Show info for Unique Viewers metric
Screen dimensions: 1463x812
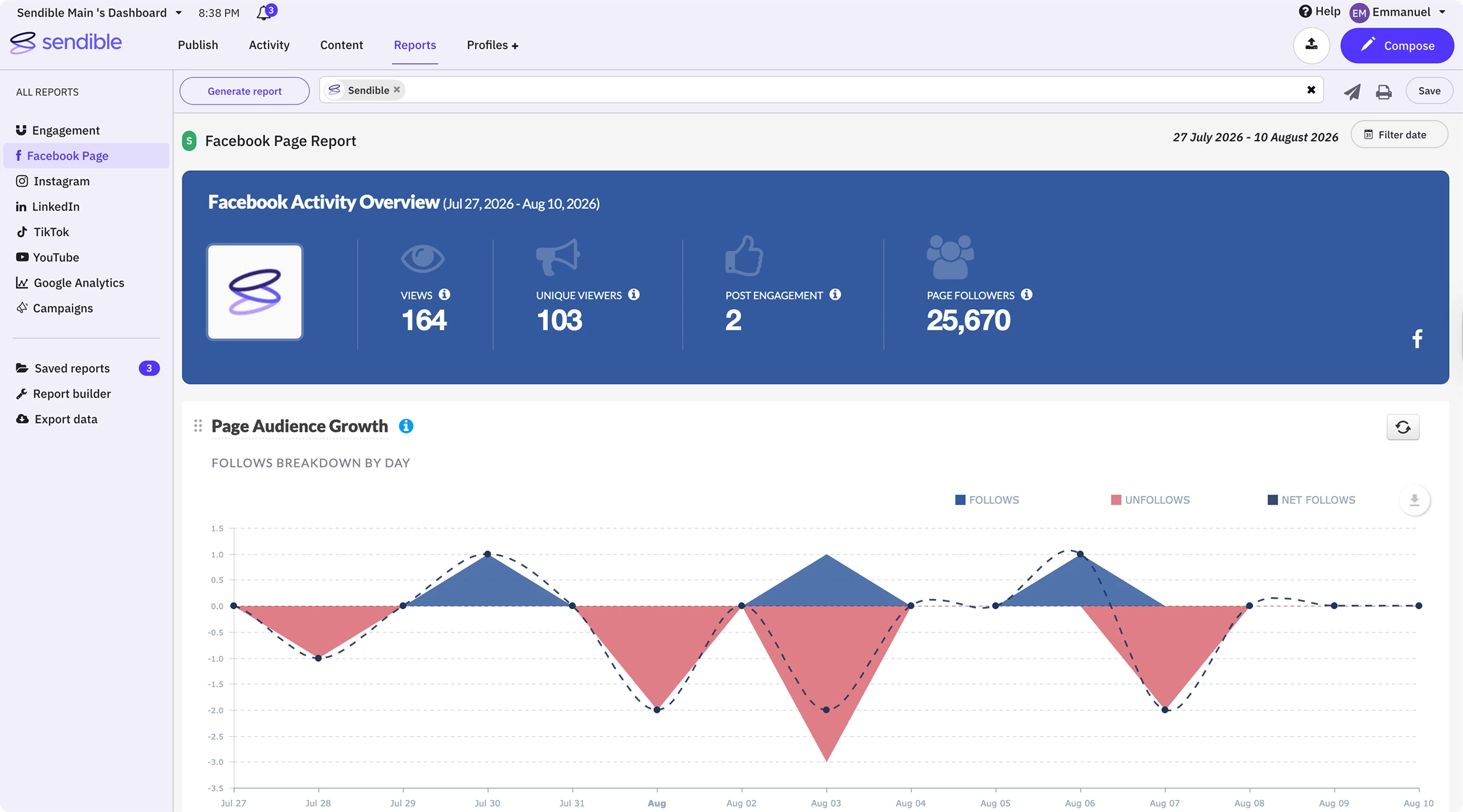tap(634, 295)
